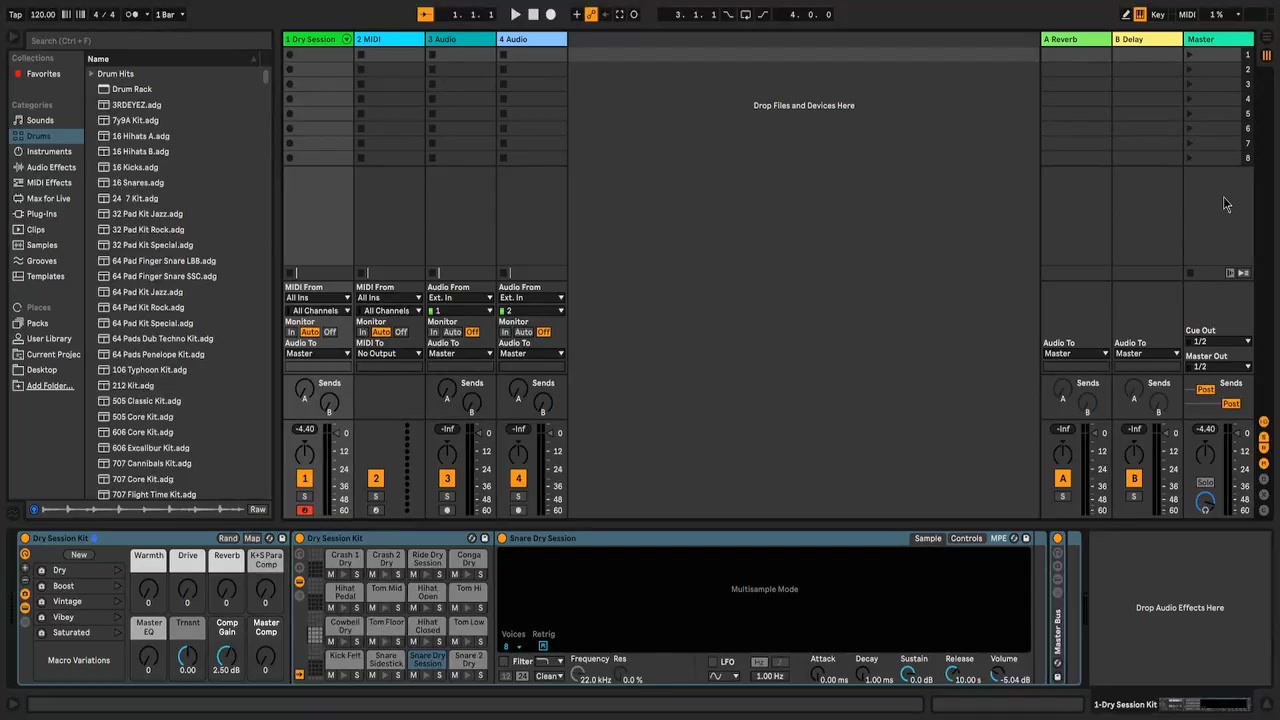Deactivate track 2 MIDI with its number button
Screen dimensions: 1280x720
(376, 479)
